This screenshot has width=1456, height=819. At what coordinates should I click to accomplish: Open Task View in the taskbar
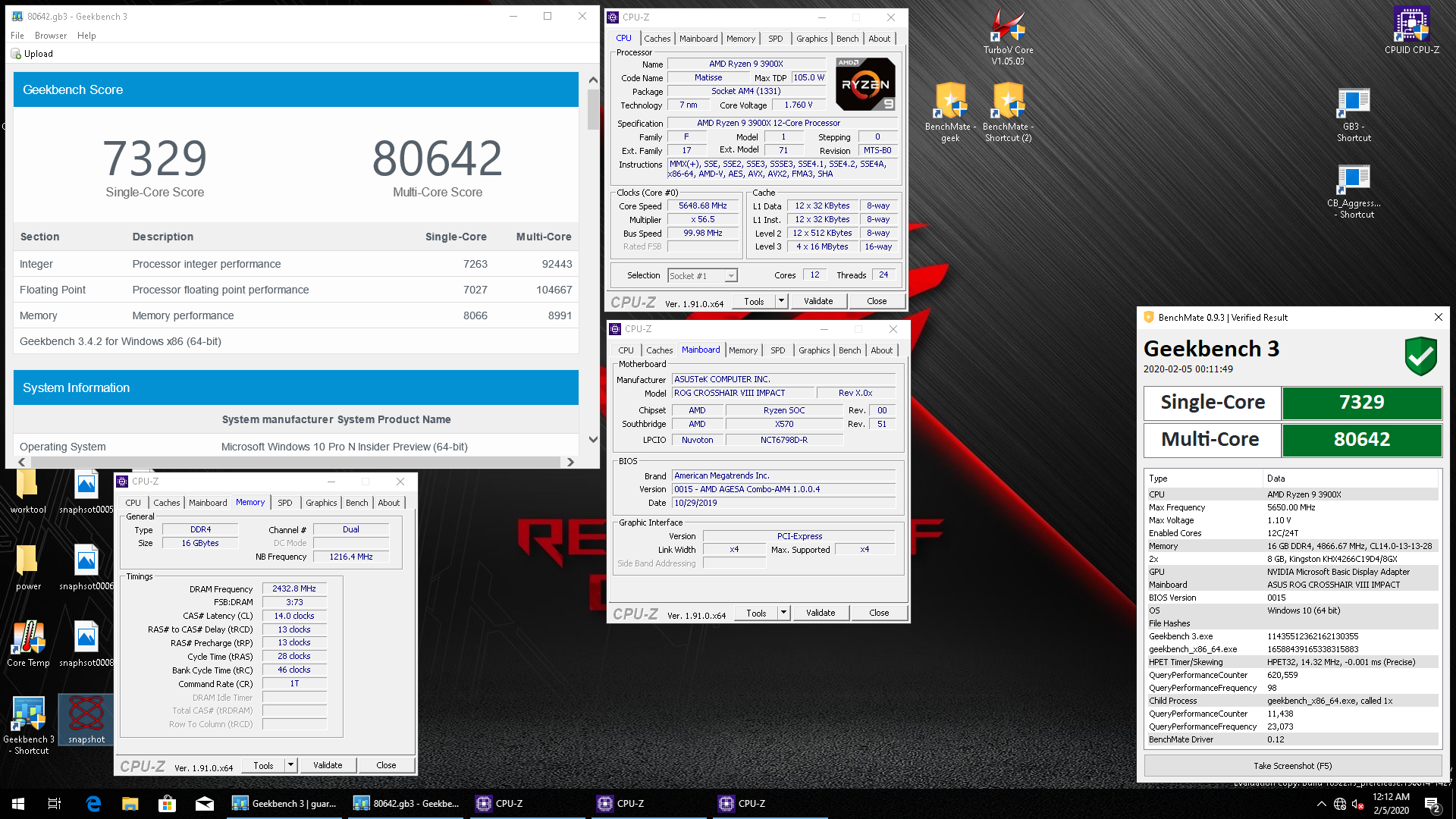55,804
